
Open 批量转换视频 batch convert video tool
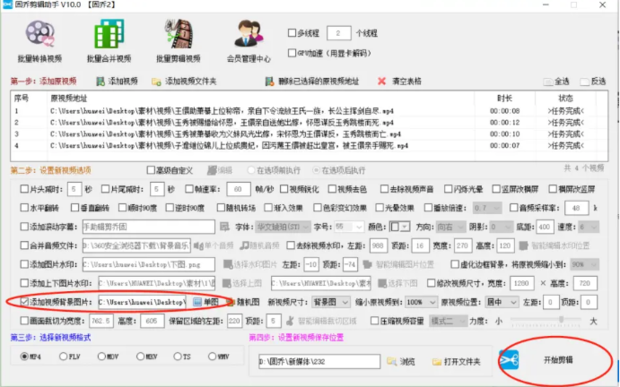(40, 41)
